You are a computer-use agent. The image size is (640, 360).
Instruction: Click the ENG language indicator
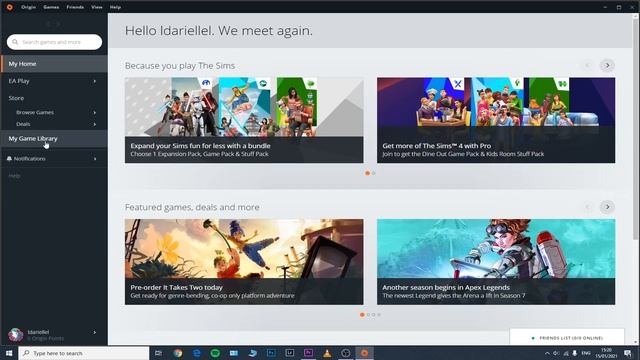(x=586, y=353)
